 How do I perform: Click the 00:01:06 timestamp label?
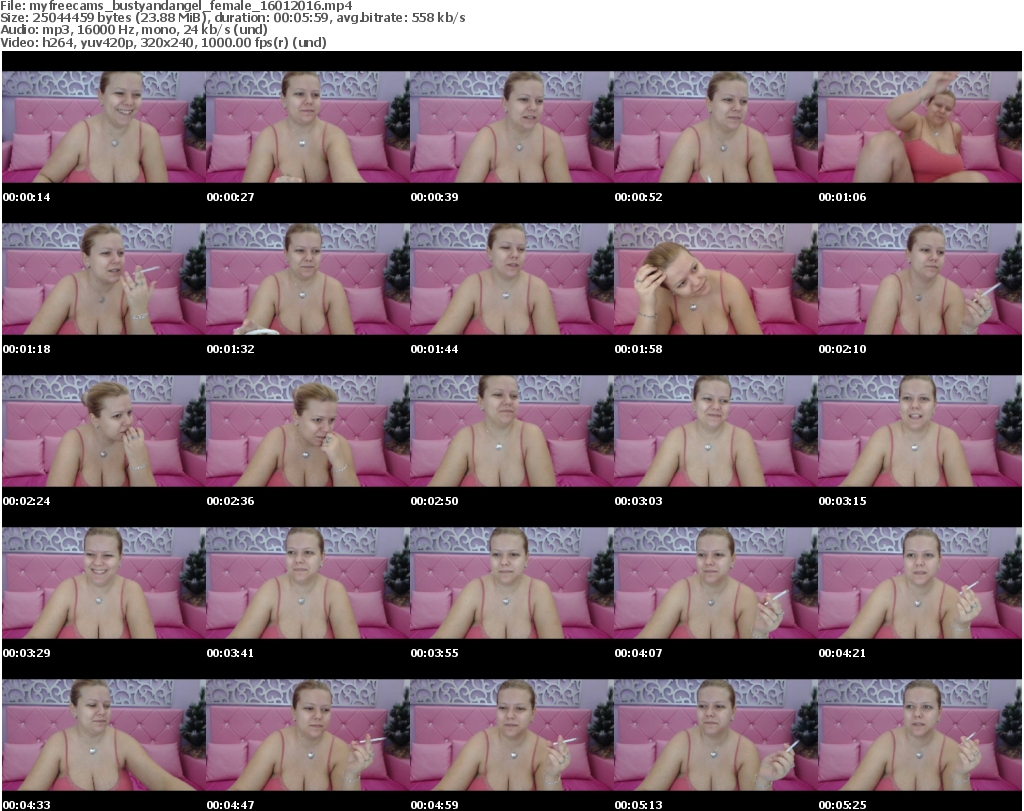(x=842, y=197)
